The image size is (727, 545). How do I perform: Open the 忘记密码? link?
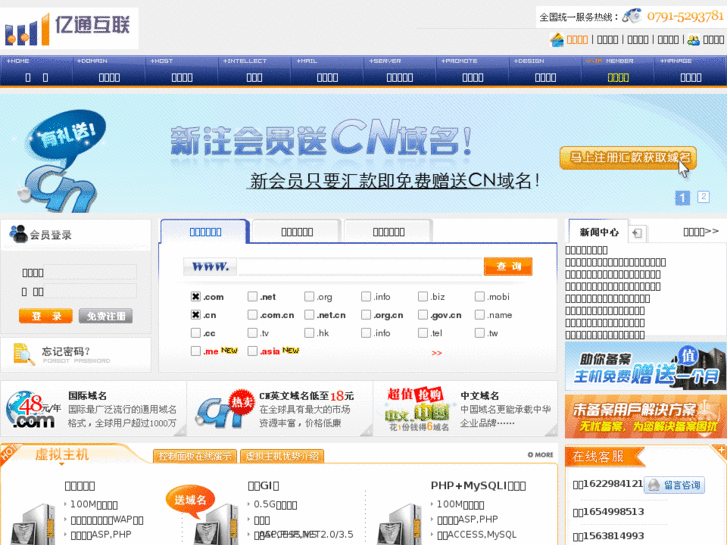point(66,351)
